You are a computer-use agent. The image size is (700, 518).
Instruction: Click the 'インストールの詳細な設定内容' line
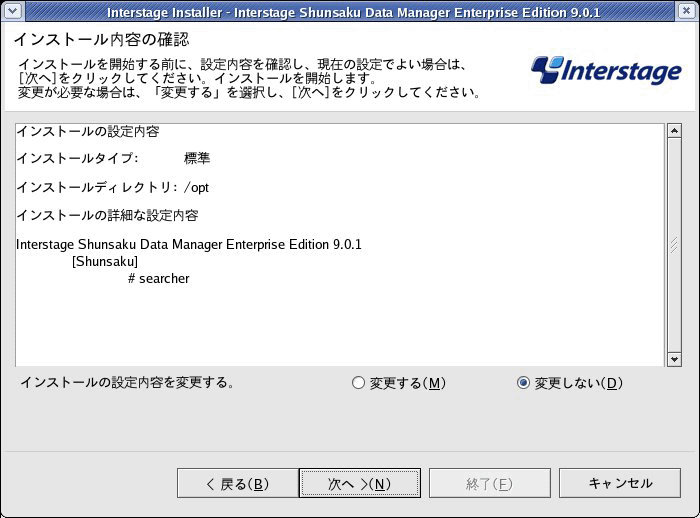(107, 215)
